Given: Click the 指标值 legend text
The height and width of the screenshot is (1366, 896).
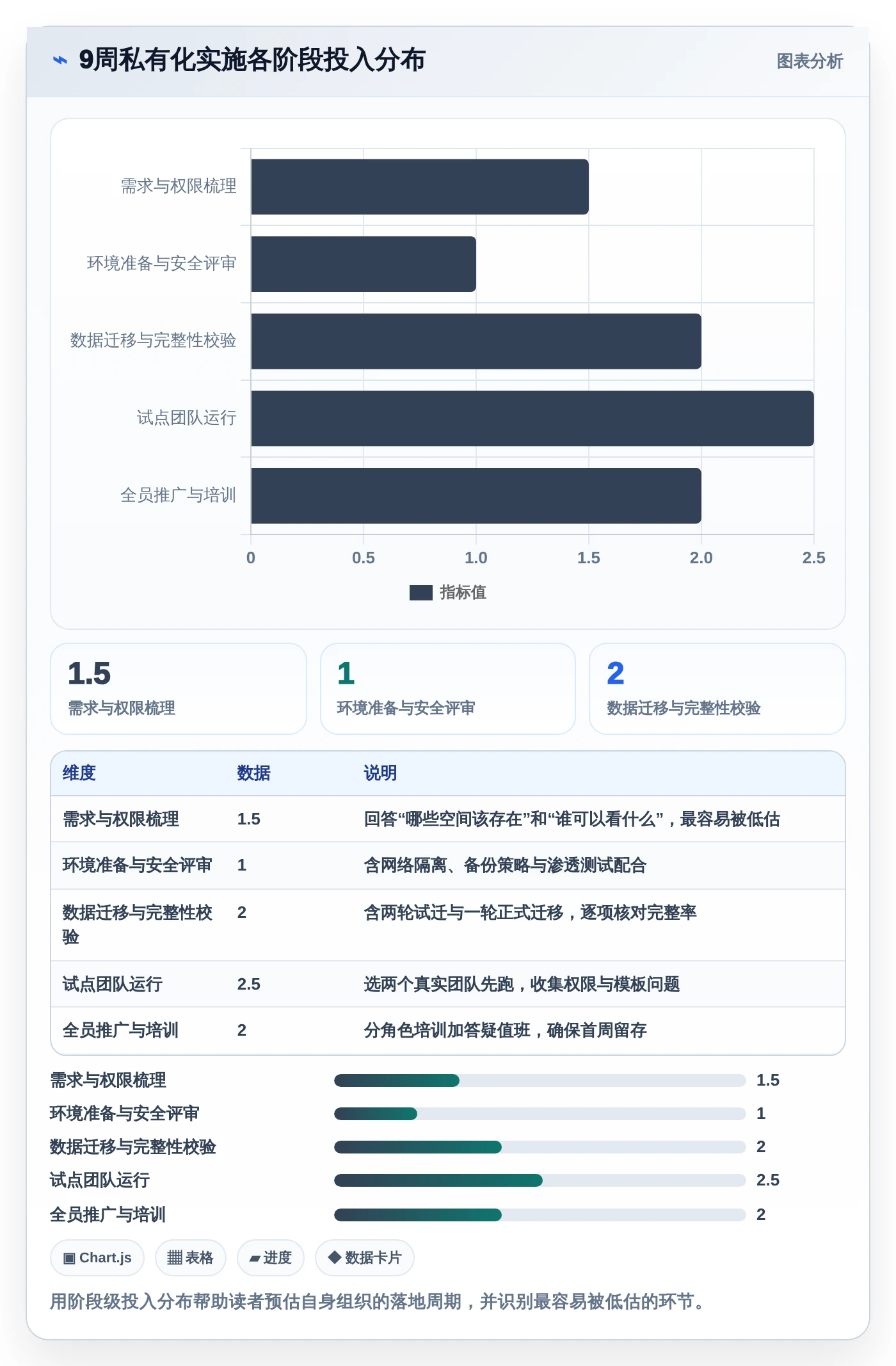Looking at the screenshot, I should click(x=463, y=593).
